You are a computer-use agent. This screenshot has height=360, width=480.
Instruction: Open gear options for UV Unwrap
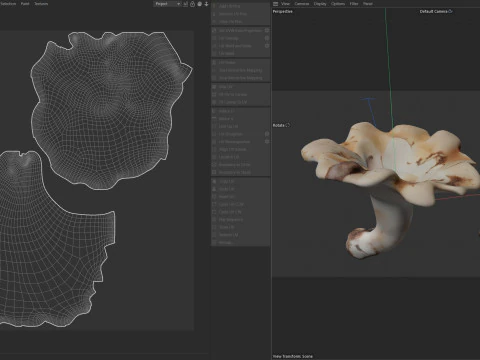click(267, 38)
